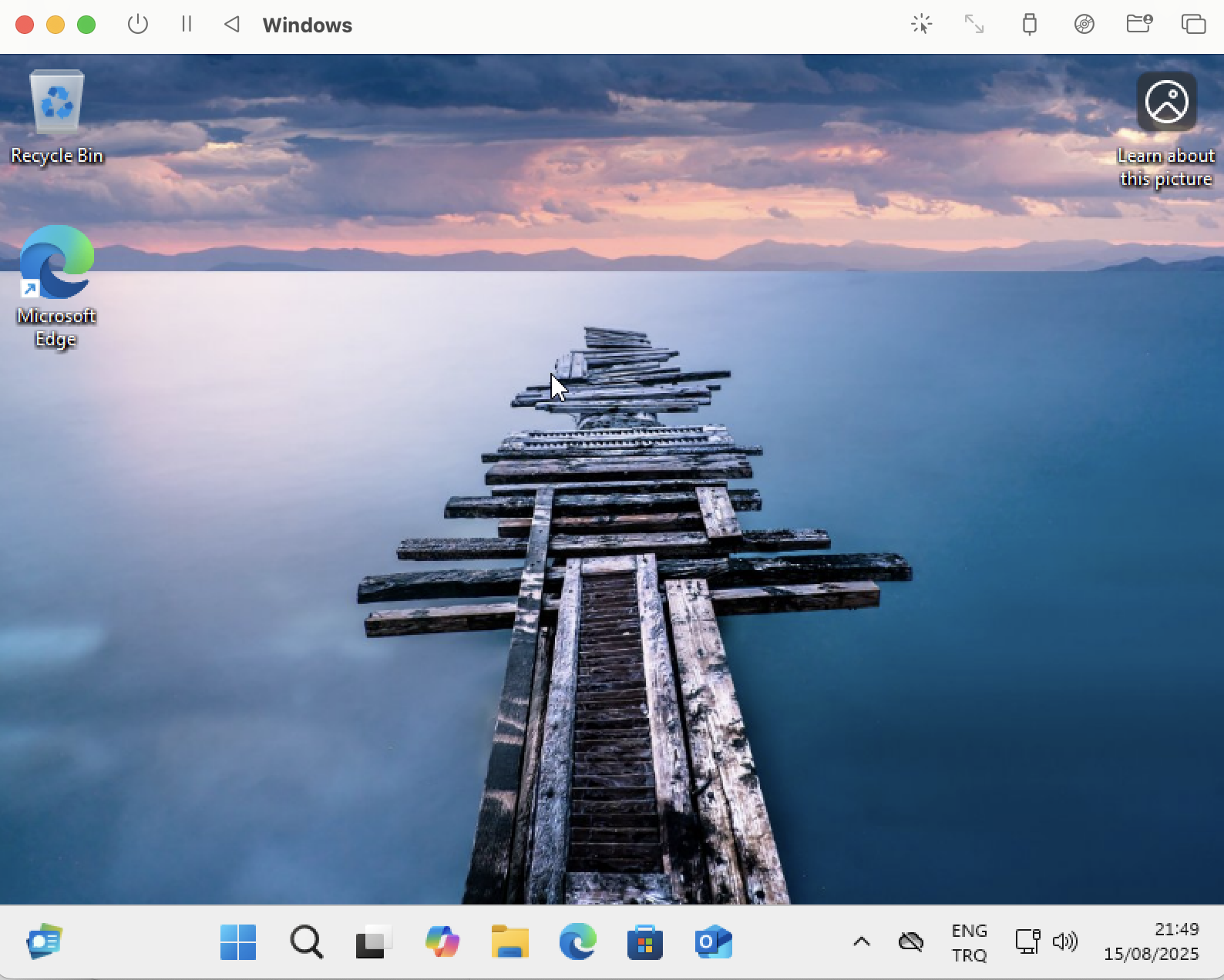Open the Windows Start menu
Image resolution: width=1224 pixels, height=980 pixels.
(237, 941)
